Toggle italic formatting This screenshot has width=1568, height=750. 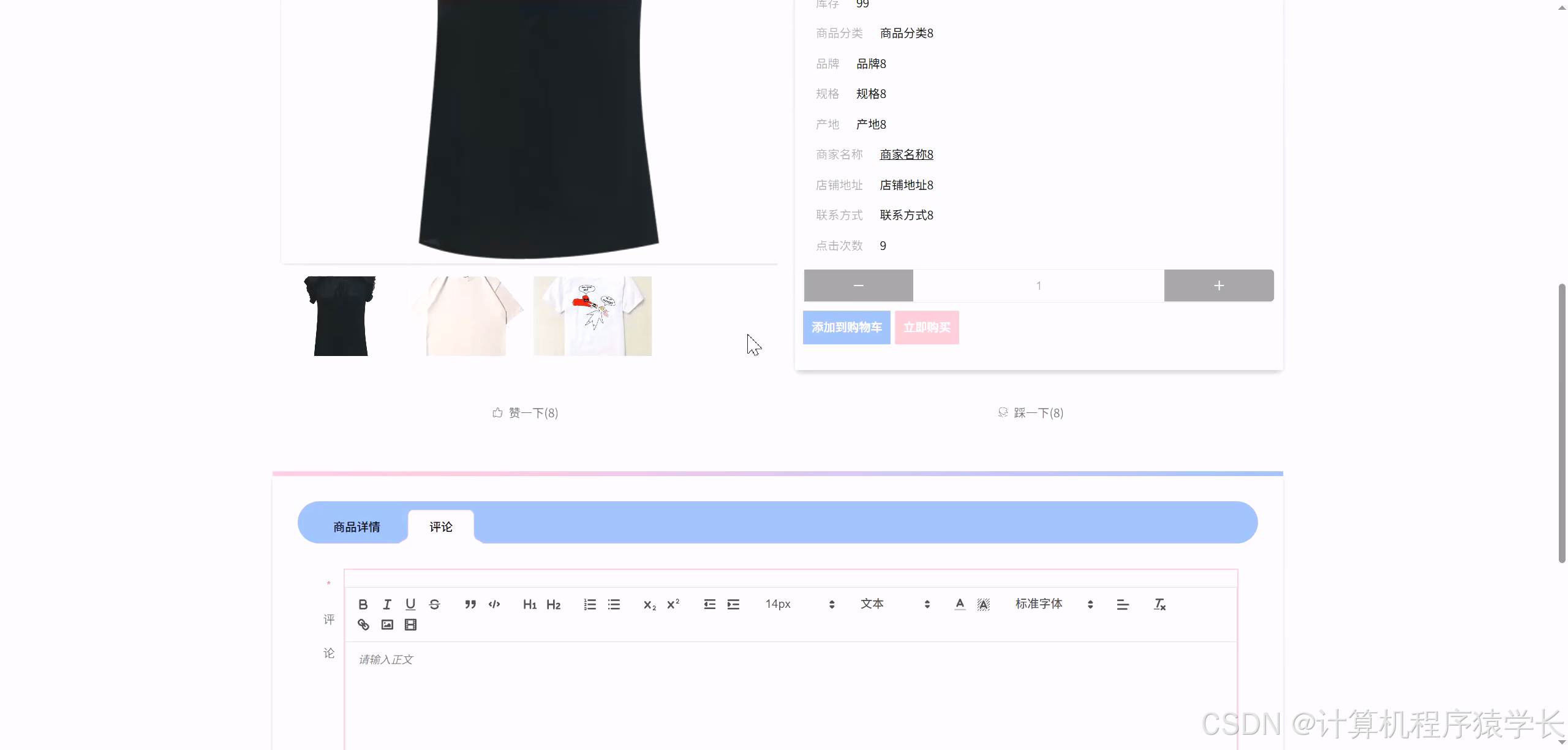pyautogui.click(x=386, y=604)
